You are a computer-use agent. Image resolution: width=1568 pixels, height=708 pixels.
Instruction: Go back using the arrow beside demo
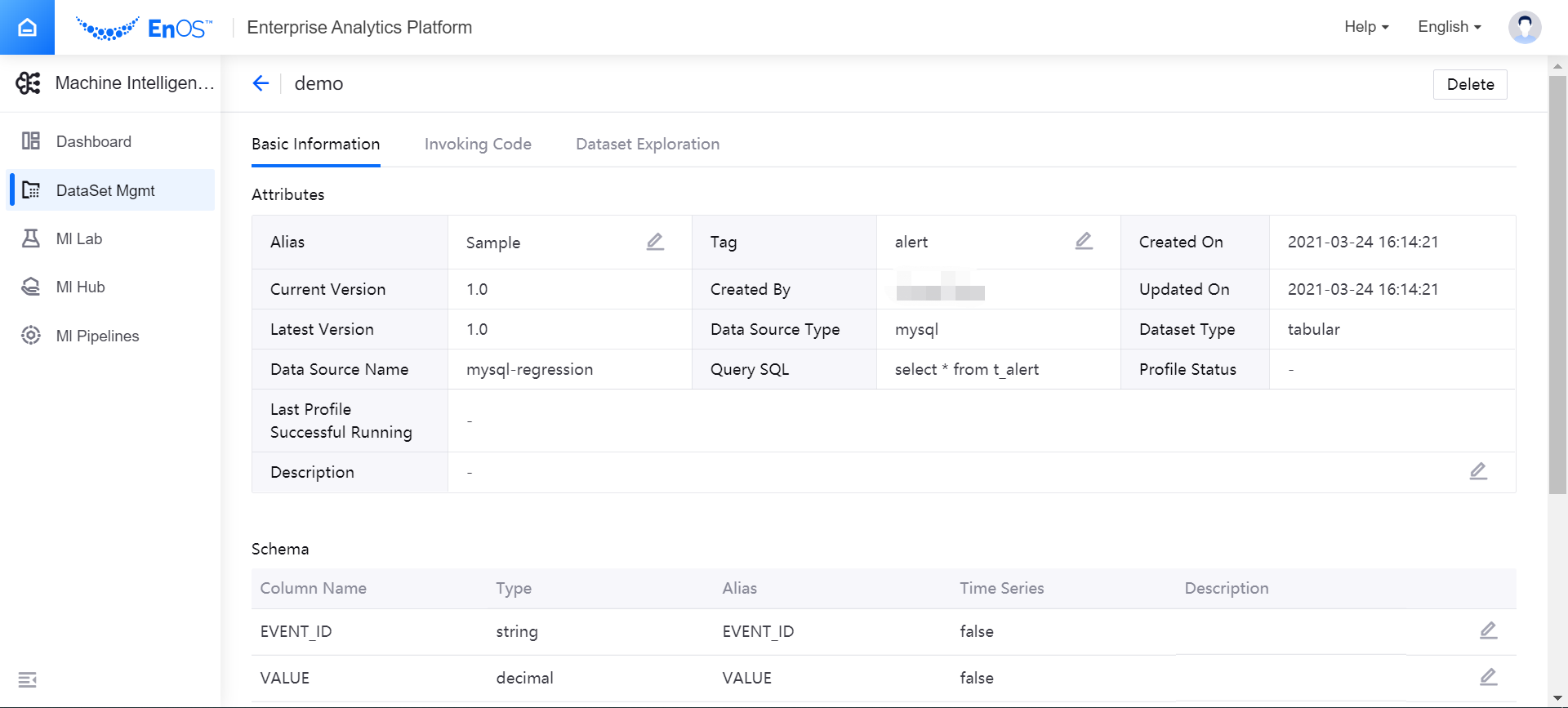[261, 83]
